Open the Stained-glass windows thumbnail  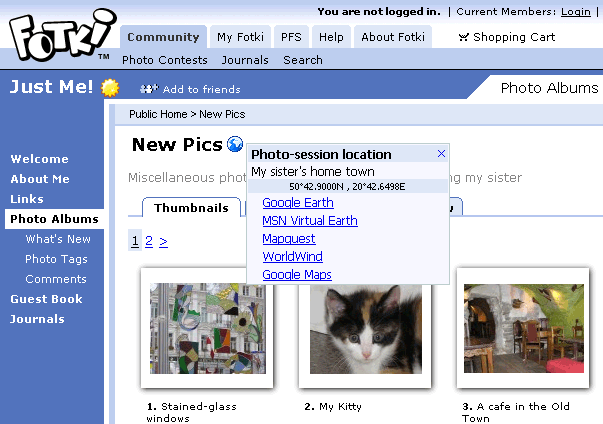[x=207, y=328]
